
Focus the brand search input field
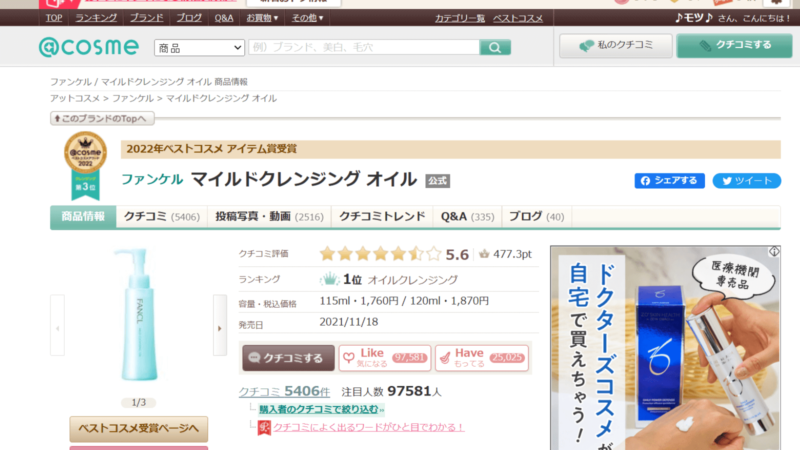click(x=364, y=47)
